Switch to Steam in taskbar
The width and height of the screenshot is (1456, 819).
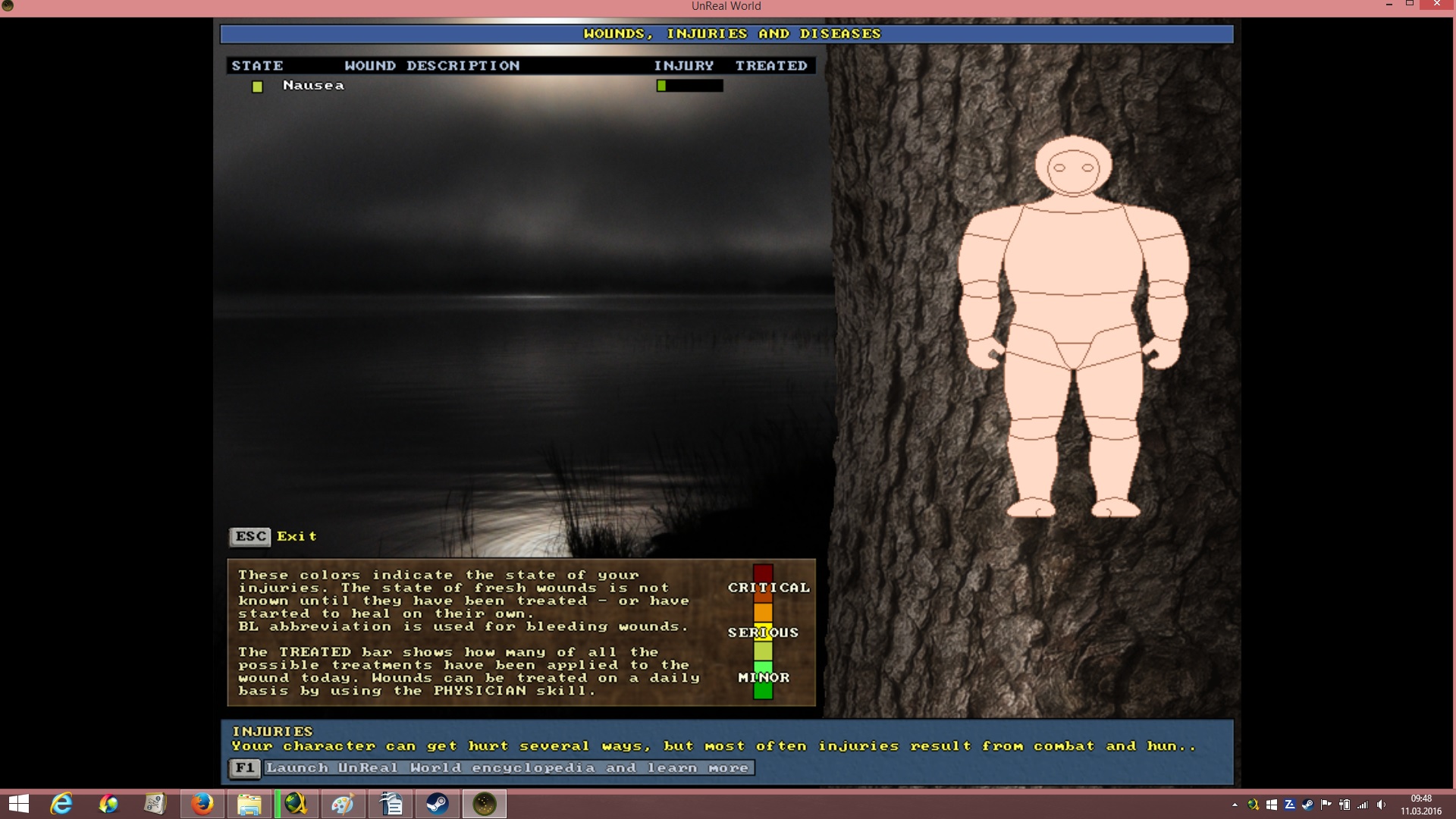coord(438,804)
